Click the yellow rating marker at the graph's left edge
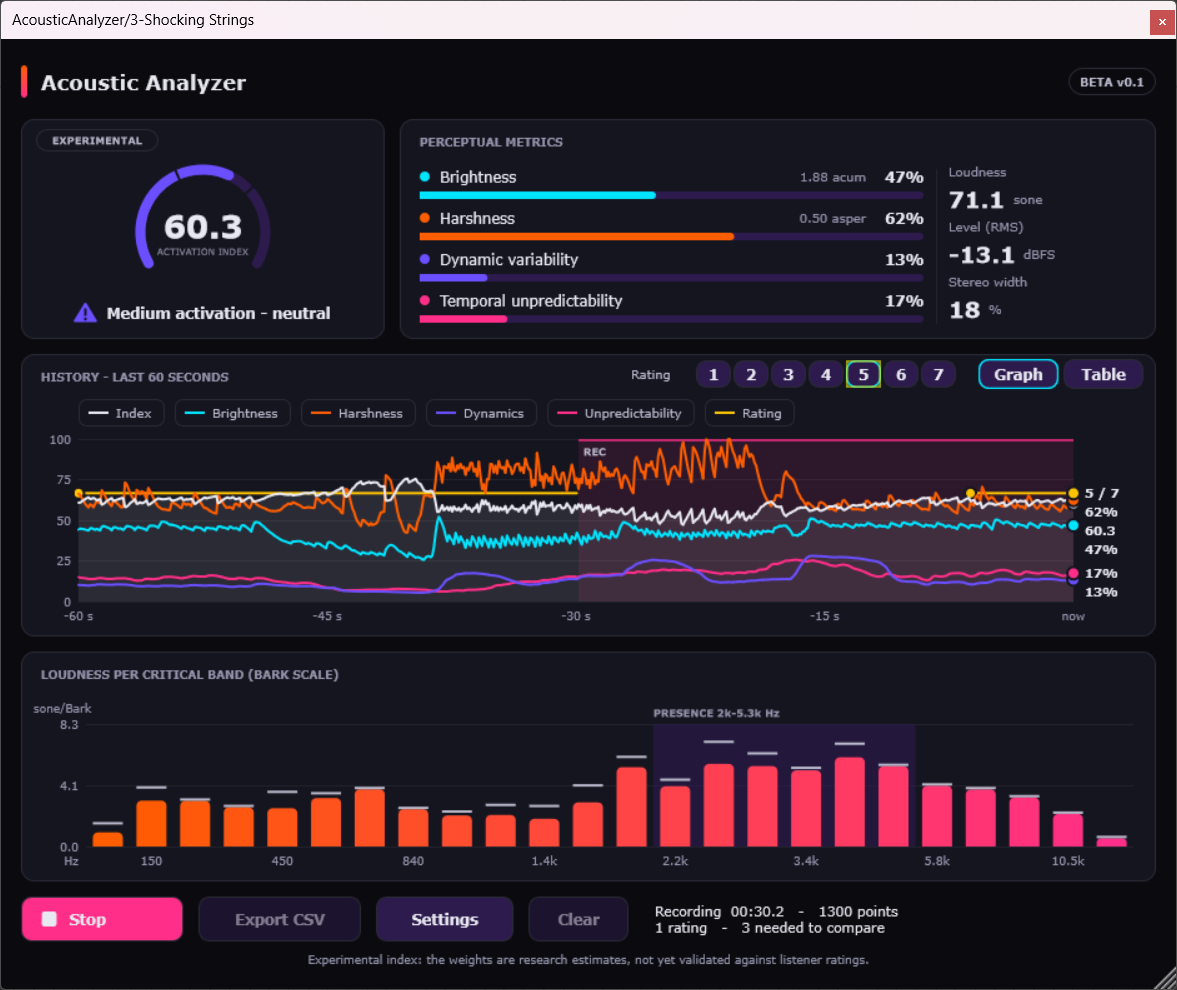Image resolution: width=1177 pixels, height=990 pixels. click(x=79, y=493)
